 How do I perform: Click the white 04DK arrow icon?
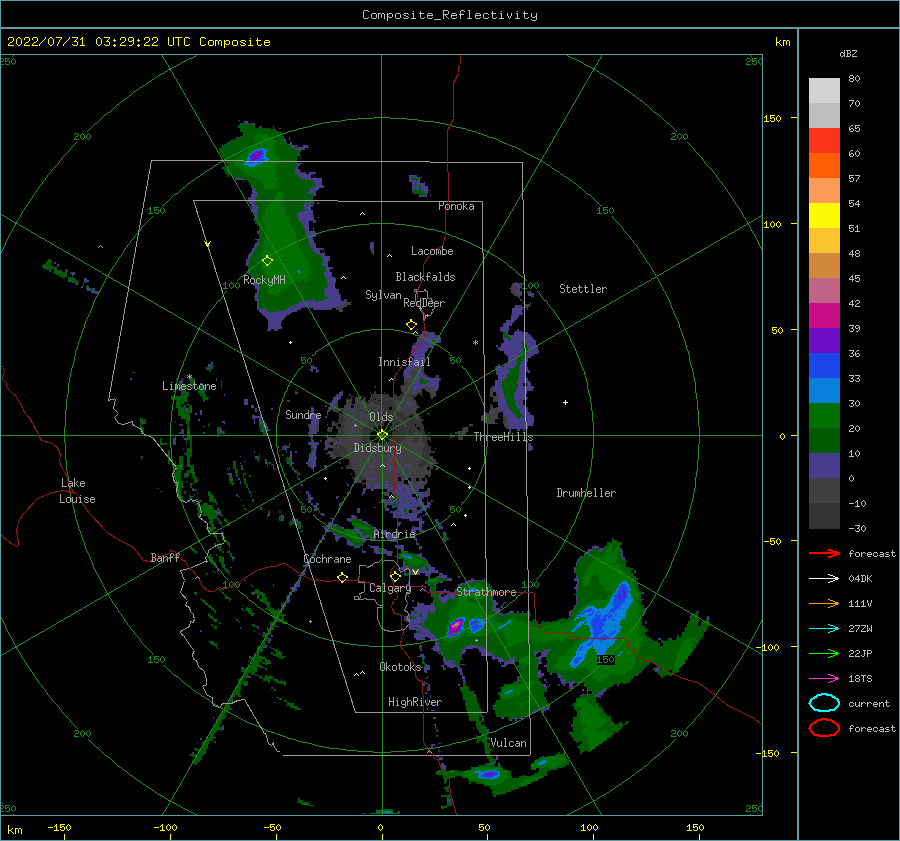(824, 579)
